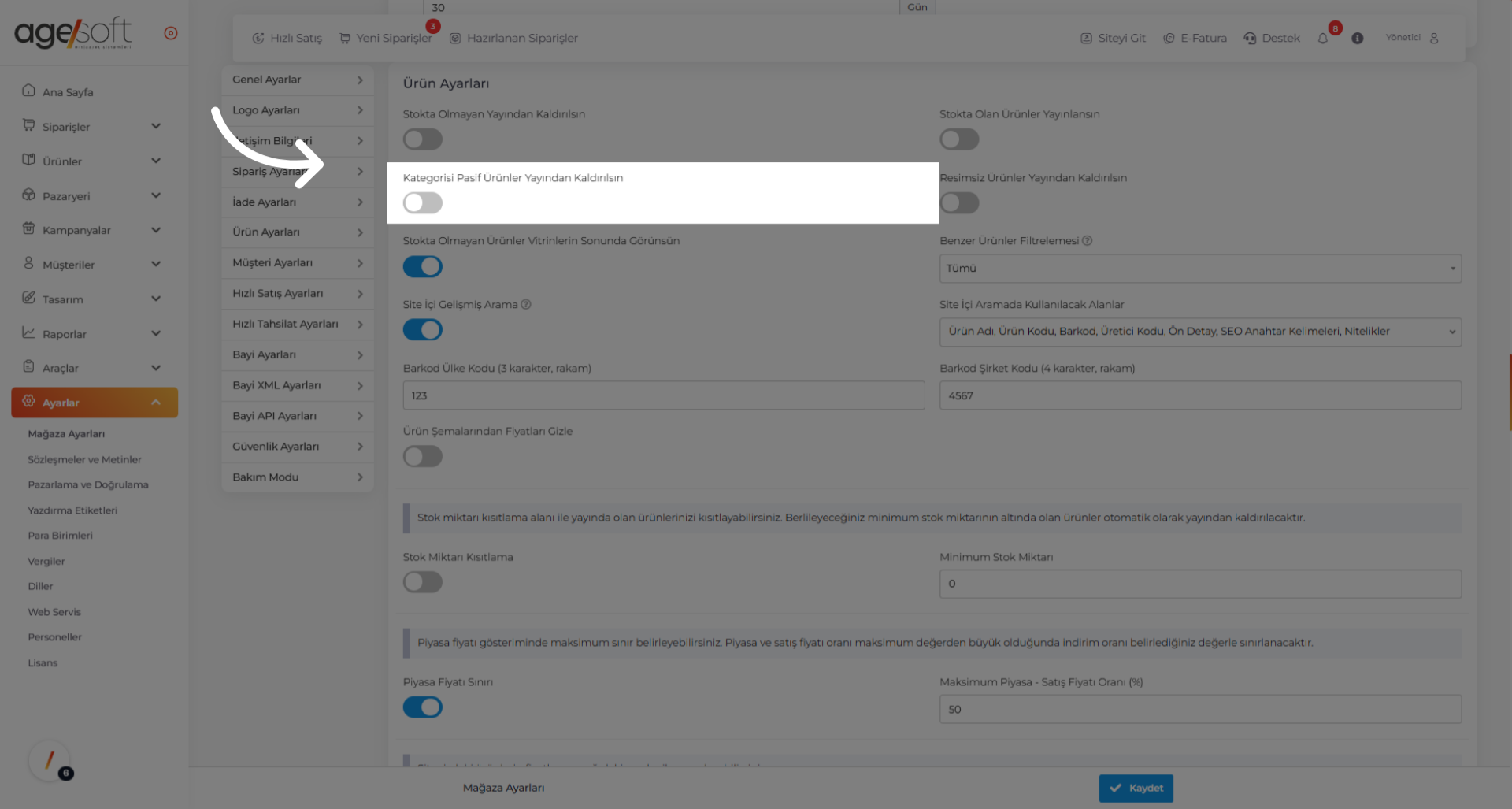The image size is (1512, 809).
Task: Click the Tasarım pencil icon
Action: pyautogui.click(x=29, y=298)
